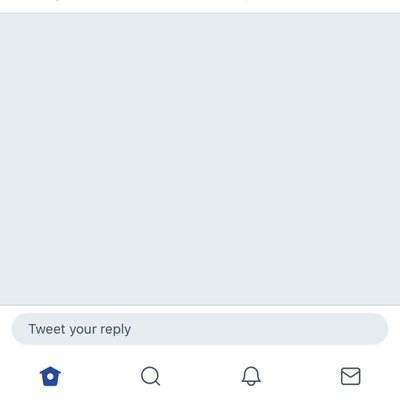Tap the bell icon in bottom bar
Screen dimensions: 400x400
tap(251, 376)
